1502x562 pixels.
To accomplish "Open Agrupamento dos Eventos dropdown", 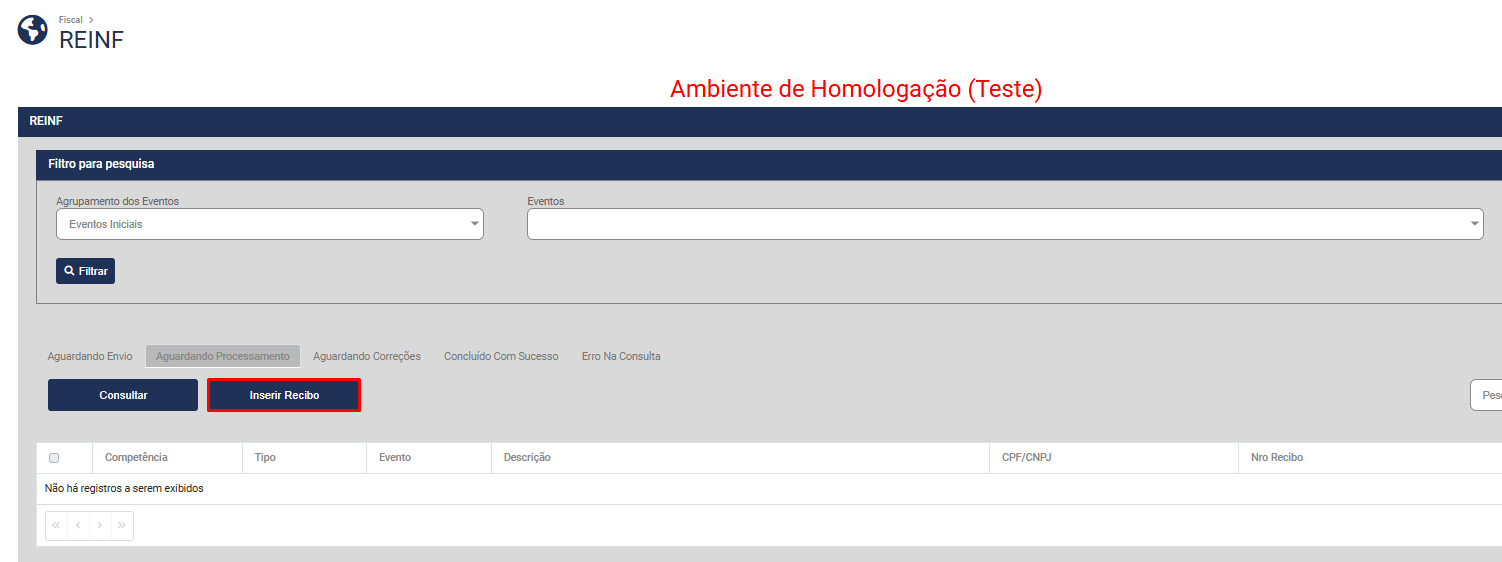I will pos(270,224).
